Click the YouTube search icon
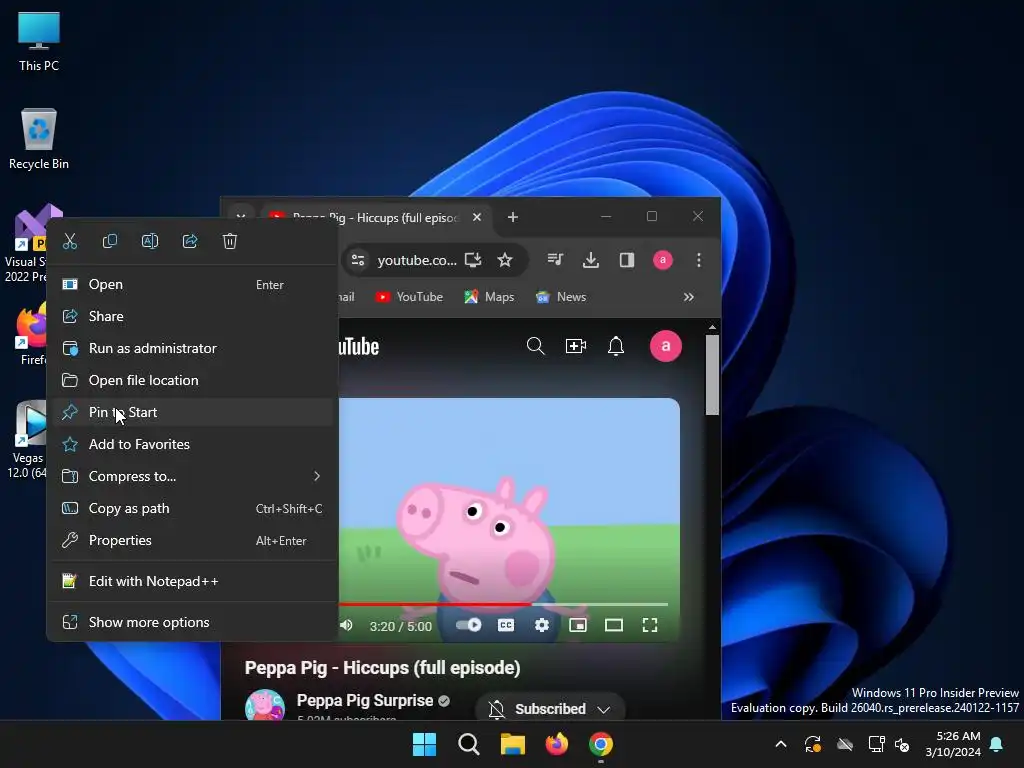This screenshot has height=768, width=1024. coord(536,346)
